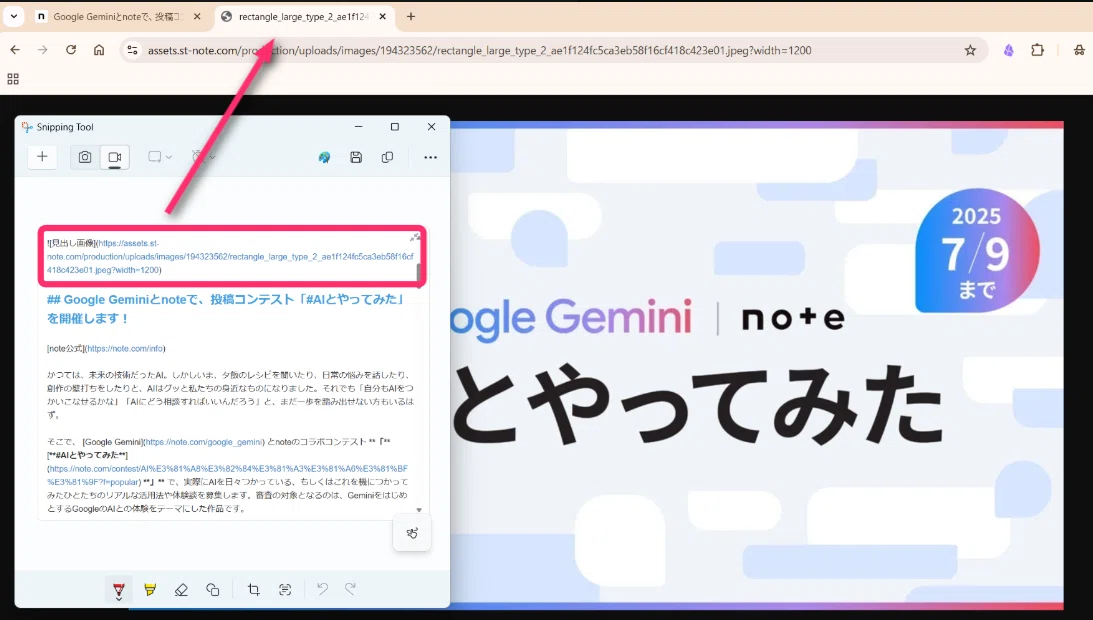Open the snipping shape mode dropdown
The image size is (1093, 620).
pyautogui.click(x=160, y=157)
